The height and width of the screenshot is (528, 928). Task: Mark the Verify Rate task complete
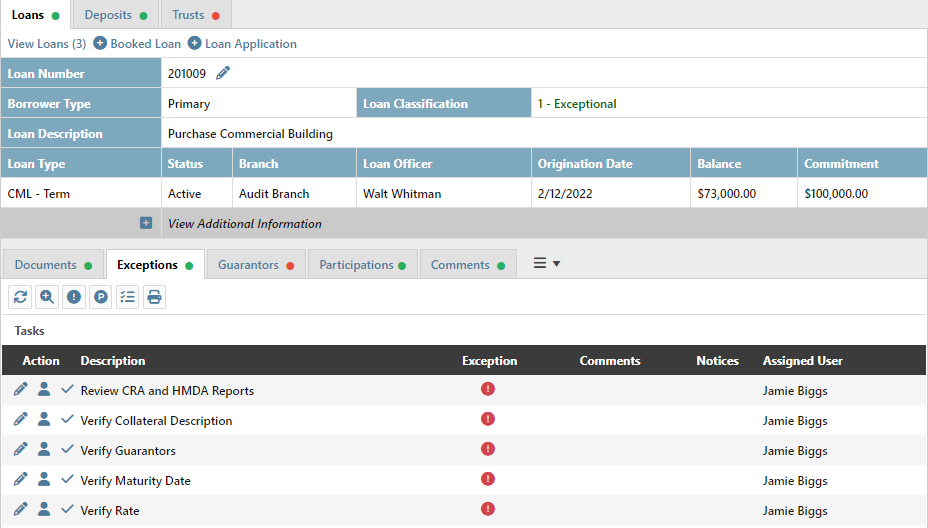[x=67, y=510]
